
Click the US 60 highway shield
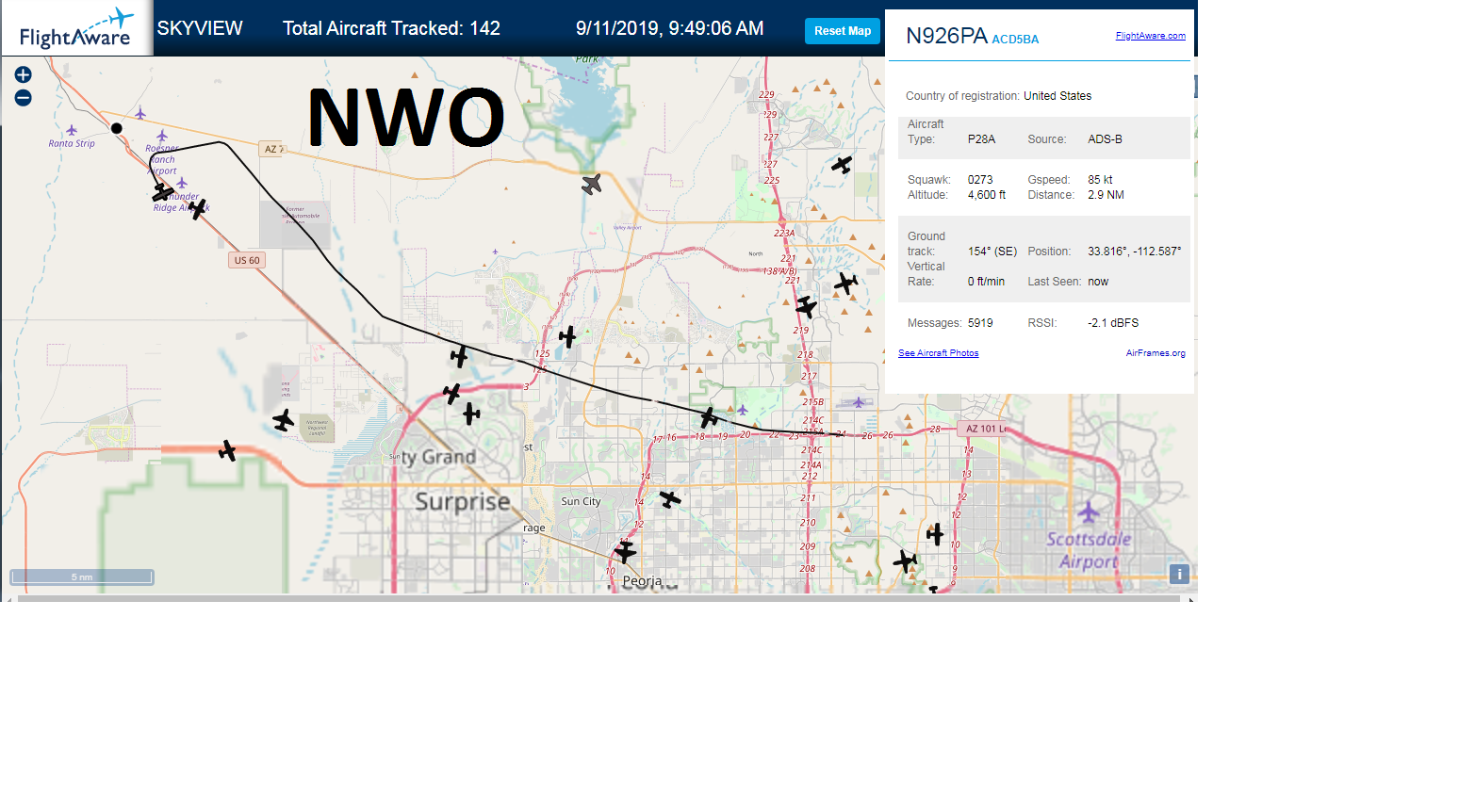pyautogui.click(x=247, y=260)
